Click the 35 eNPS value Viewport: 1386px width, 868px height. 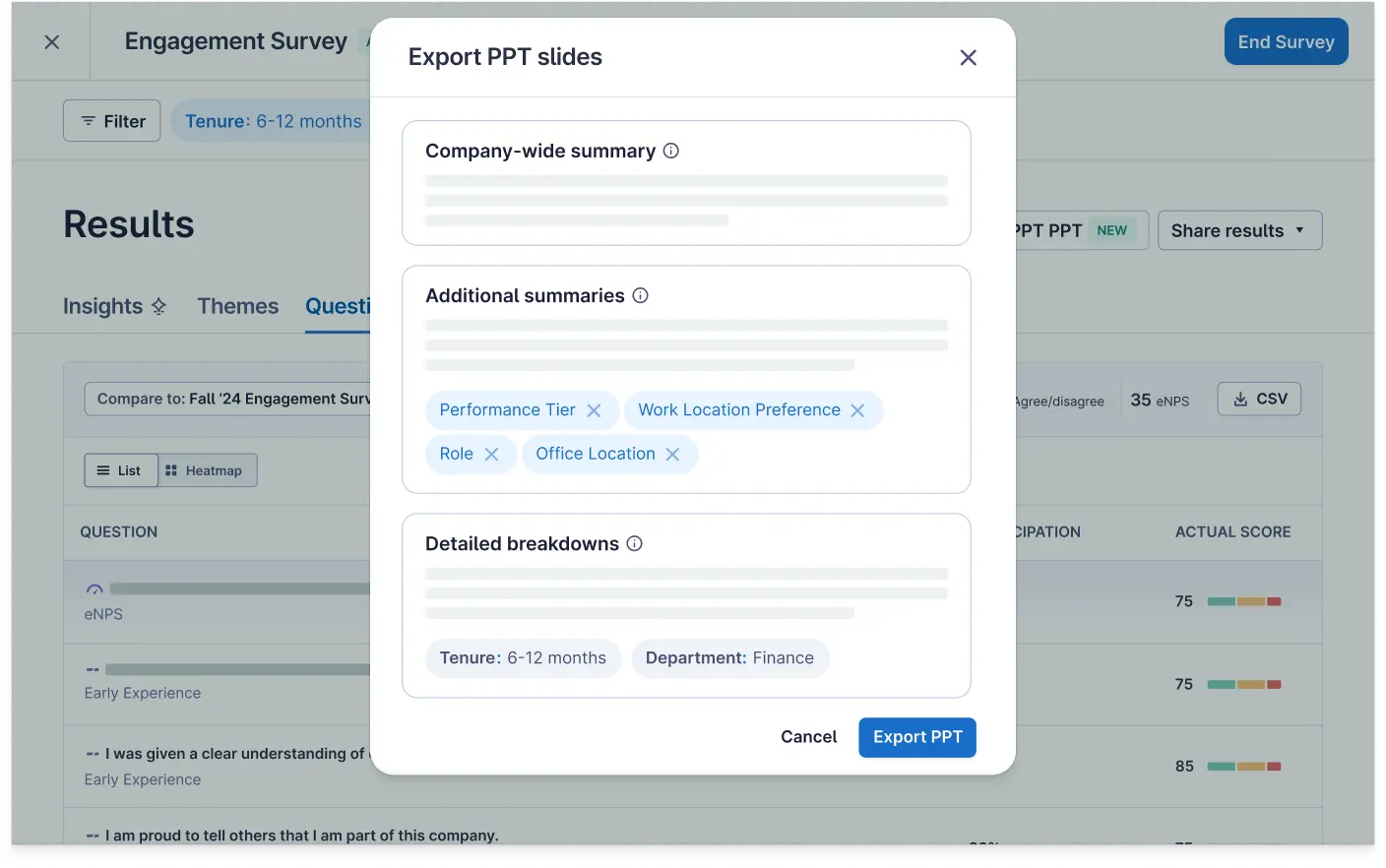[x=1160, y=400]
